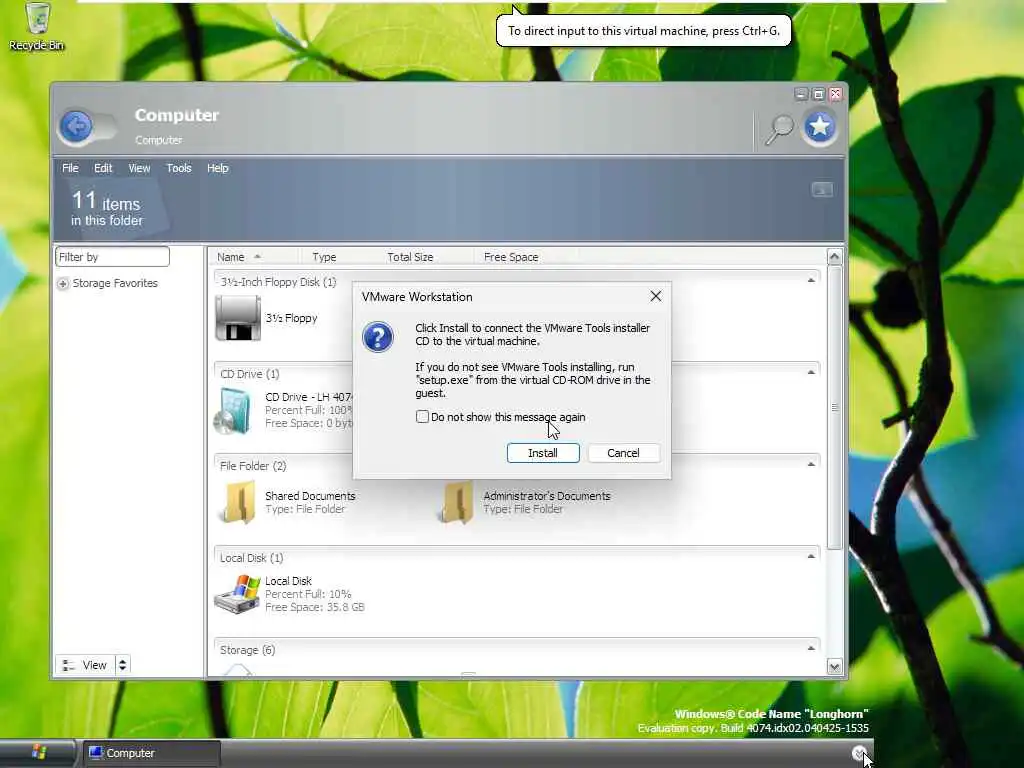The image size is (1024, 768).
Task: Click 'Free Space: 35.8 GB' text
Action: [x=315, y=607]
